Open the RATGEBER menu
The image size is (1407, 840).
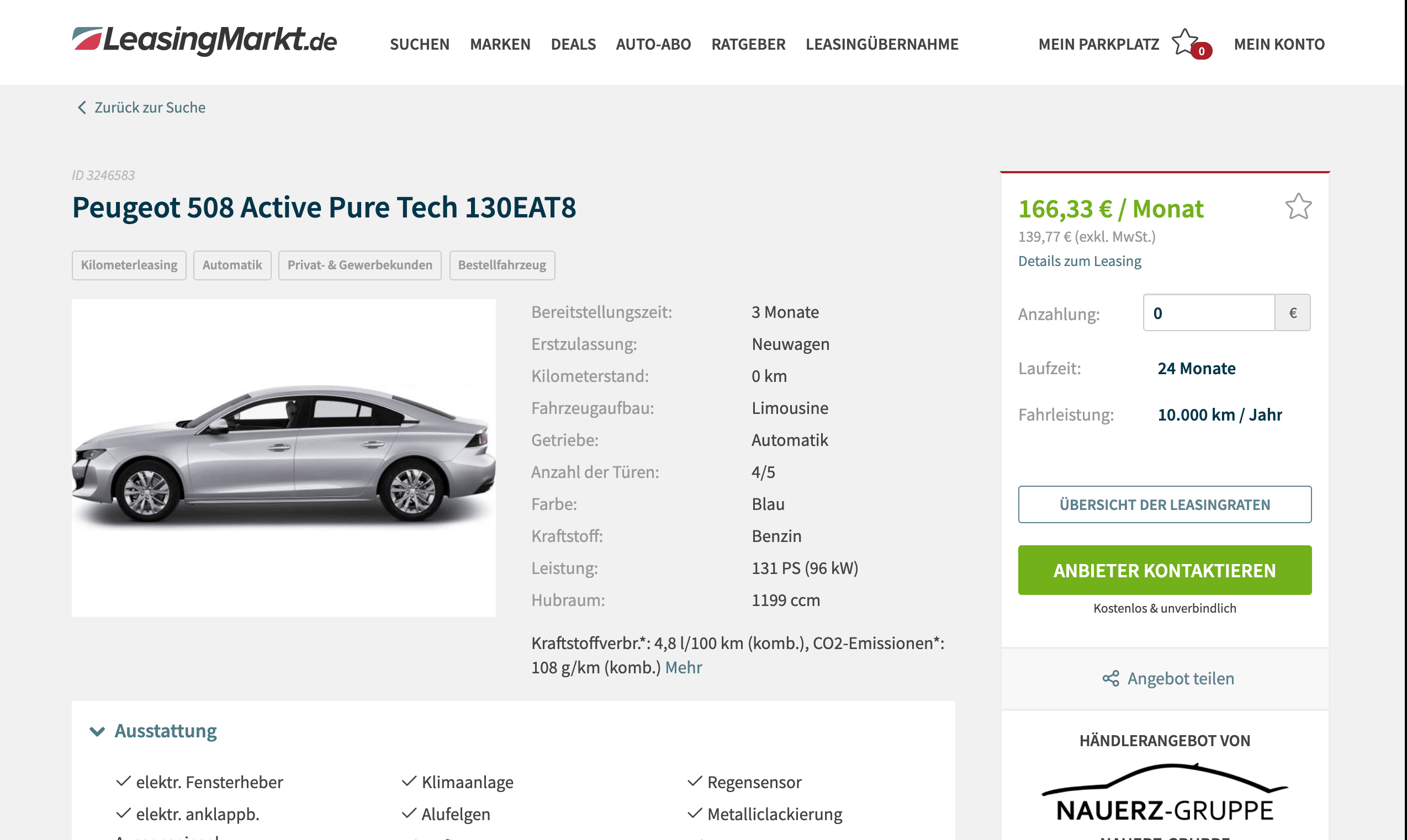pos(748,44)
